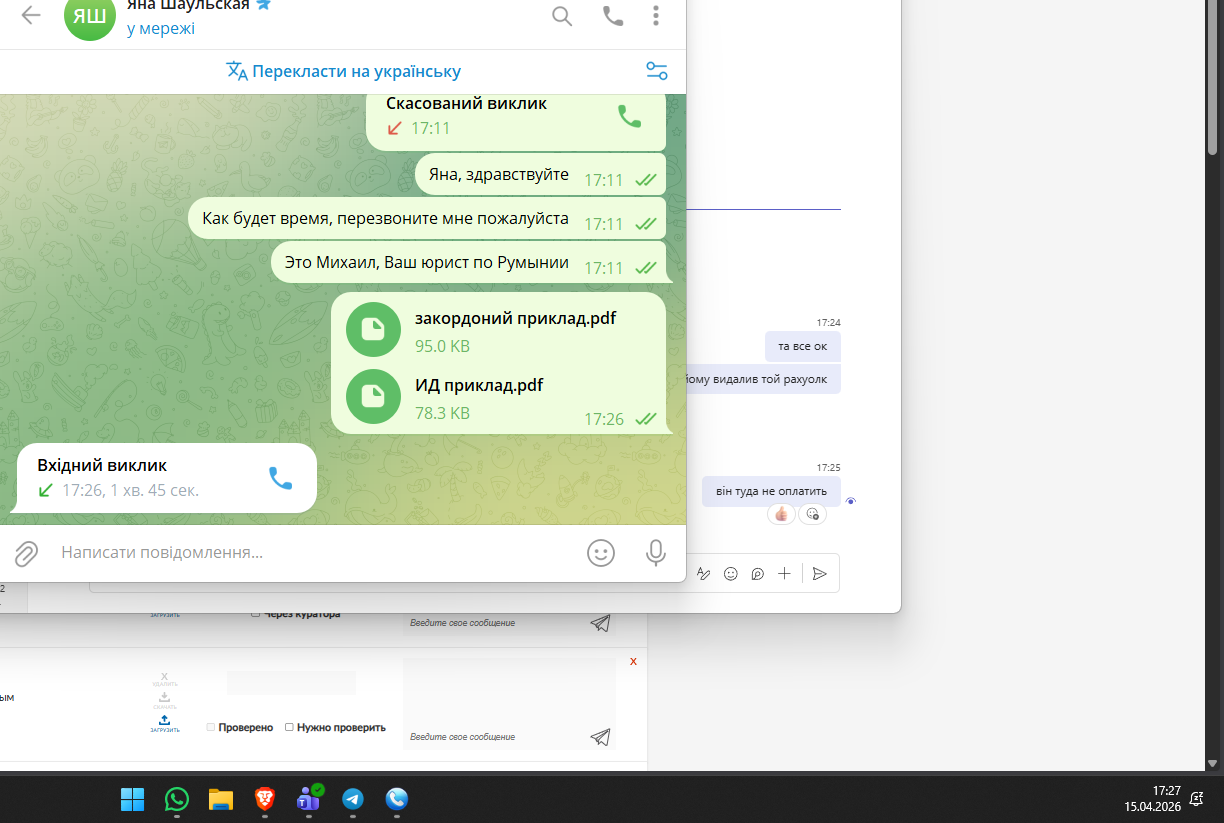Image resolution: width=1224 pixels, height=823 pixels.
Task: Open Telegram from taskbar
Action: 353,799
